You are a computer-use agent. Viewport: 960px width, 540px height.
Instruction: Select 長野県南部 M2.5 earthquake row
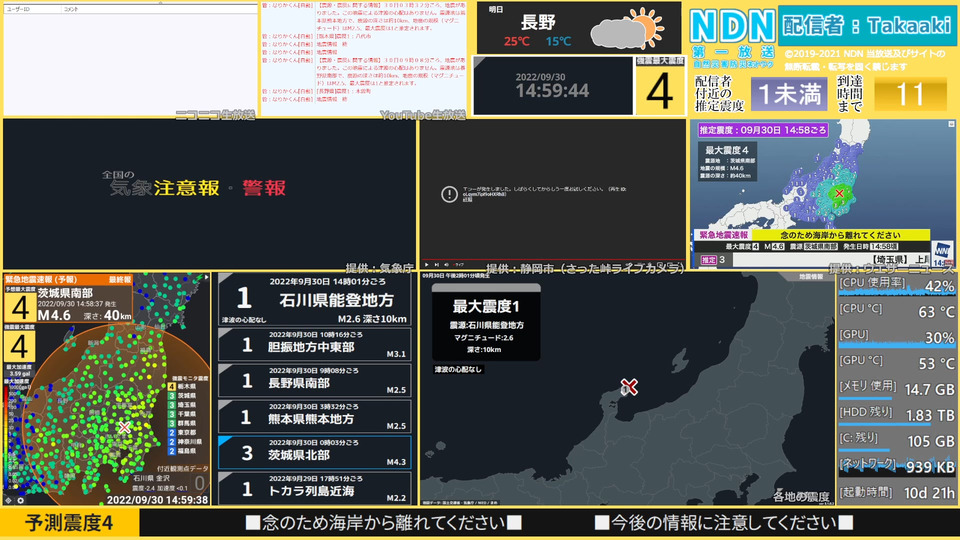click(315, 381)
